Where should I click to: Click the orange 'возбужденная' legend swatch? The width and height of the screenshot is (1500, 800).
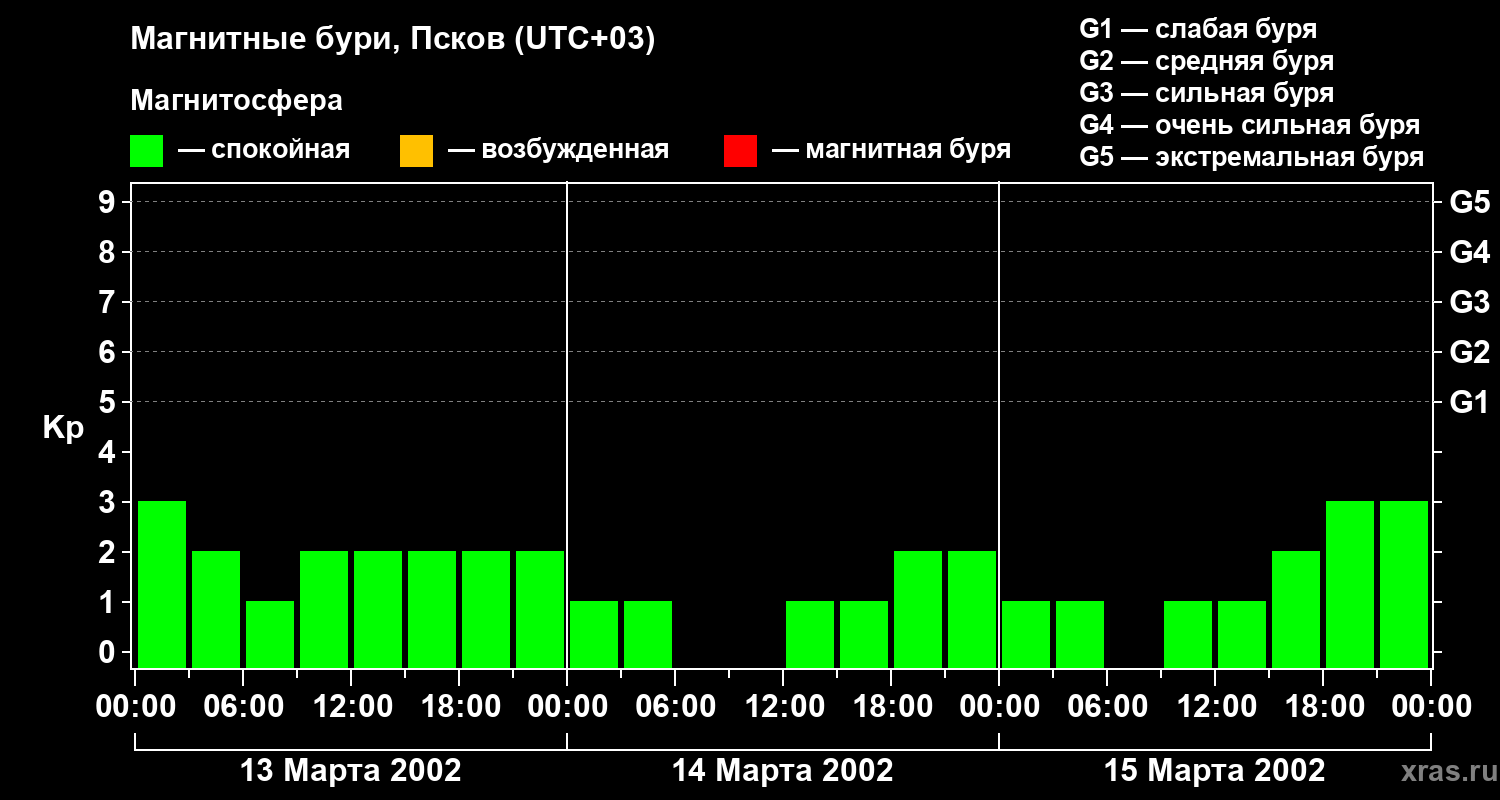pyautogui.click(x=416, y=150)
